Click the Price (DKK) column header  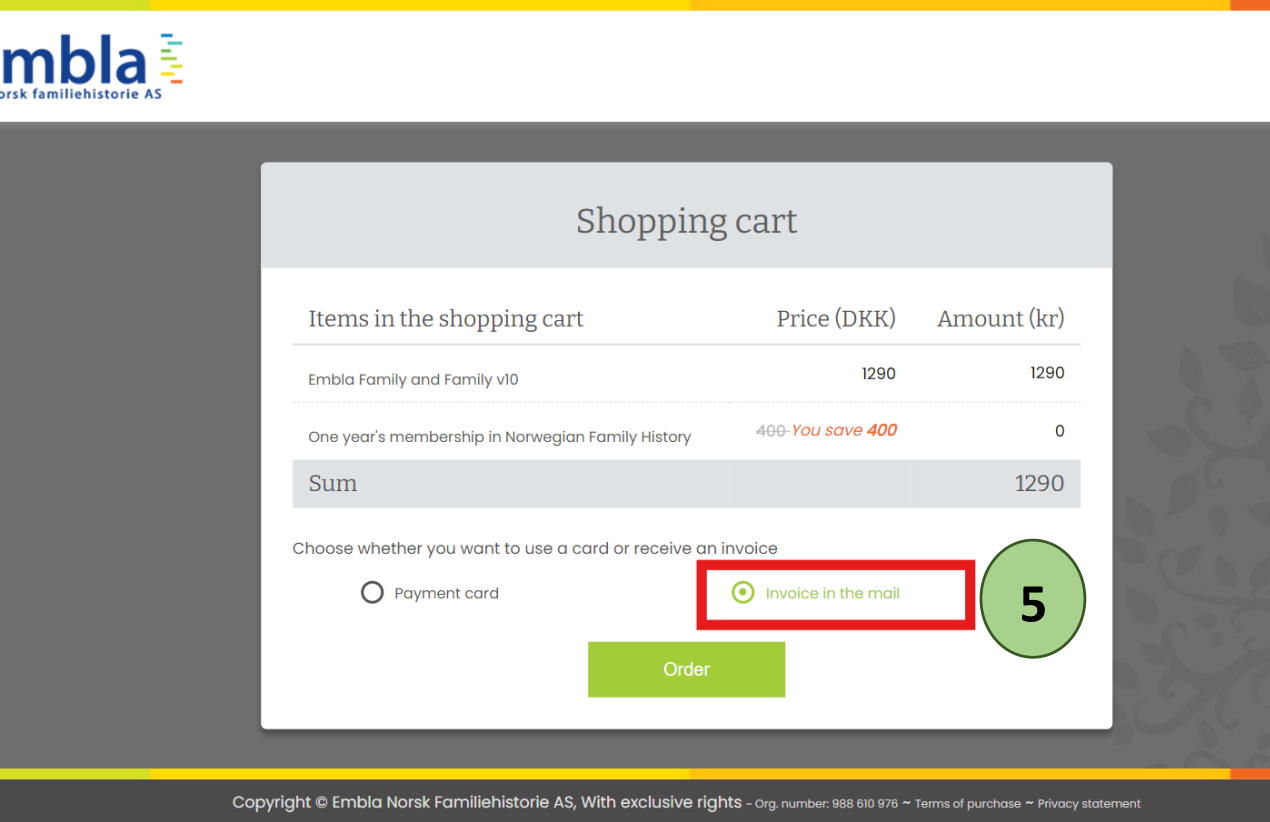836,319
